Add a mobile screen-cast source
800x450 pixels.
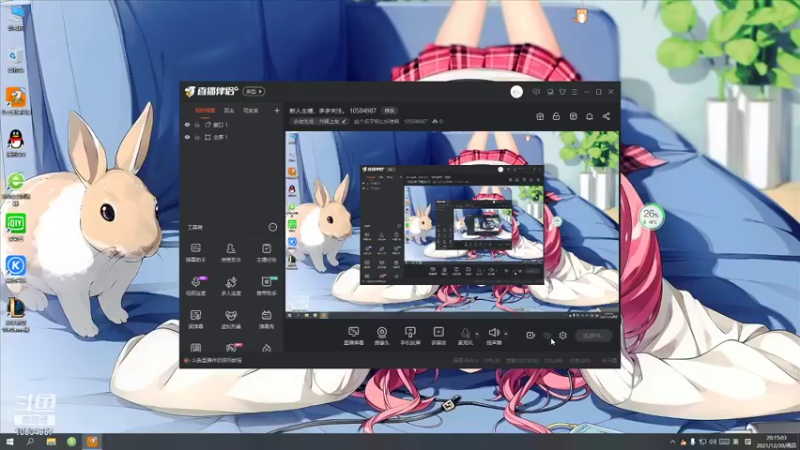[410, 336]
